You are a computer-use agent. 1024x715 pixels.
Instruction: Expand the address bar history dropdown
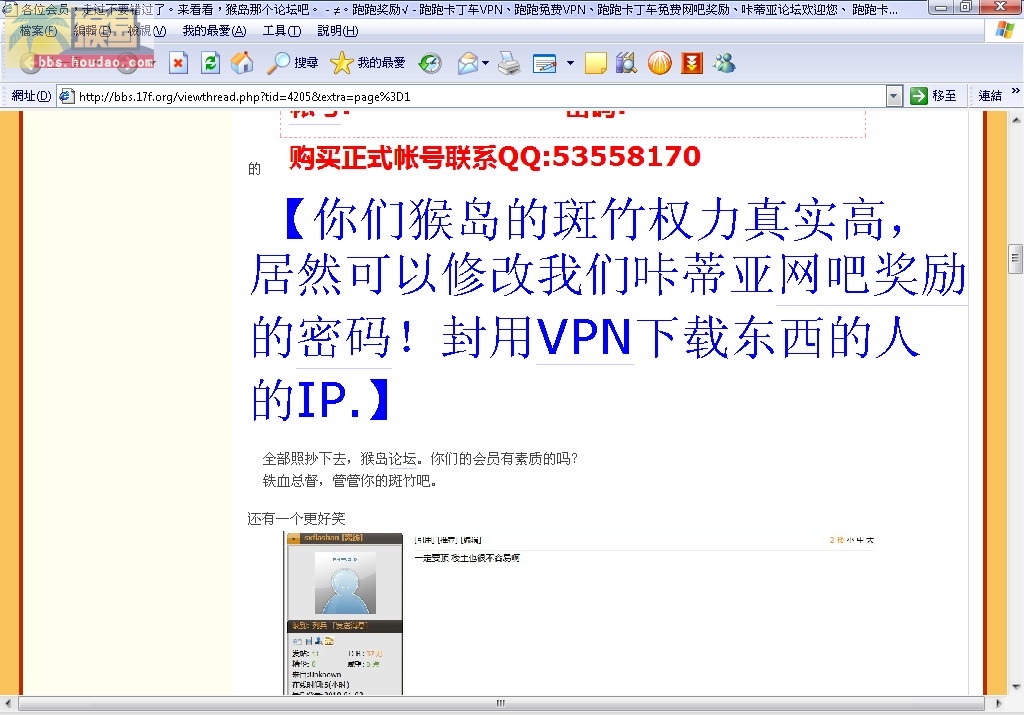pos(894,97)
